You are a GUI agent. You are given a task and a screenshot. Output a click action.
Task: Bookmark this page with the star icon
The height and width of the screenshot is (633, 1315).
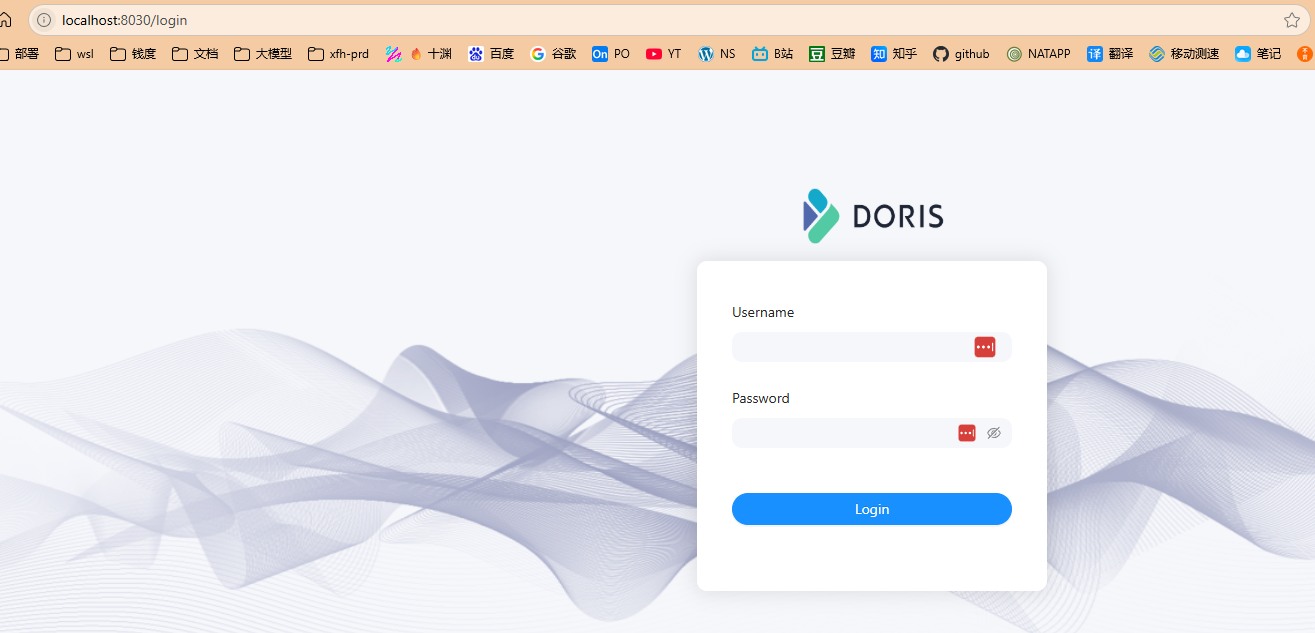coord(1292,20)
